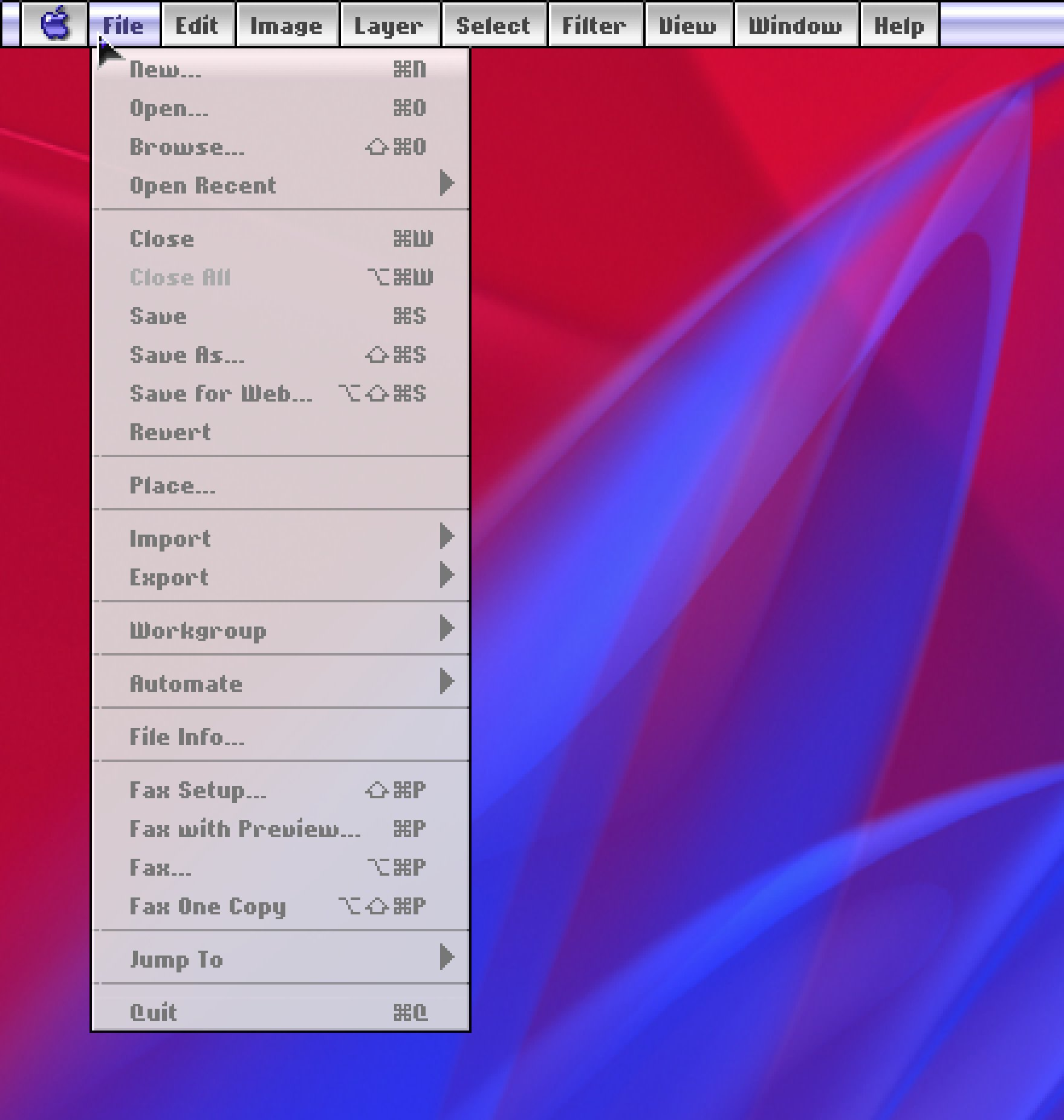This screenshot has width=1064, height=1120.
Task: Open the Window menu
Action: [796, 24]
